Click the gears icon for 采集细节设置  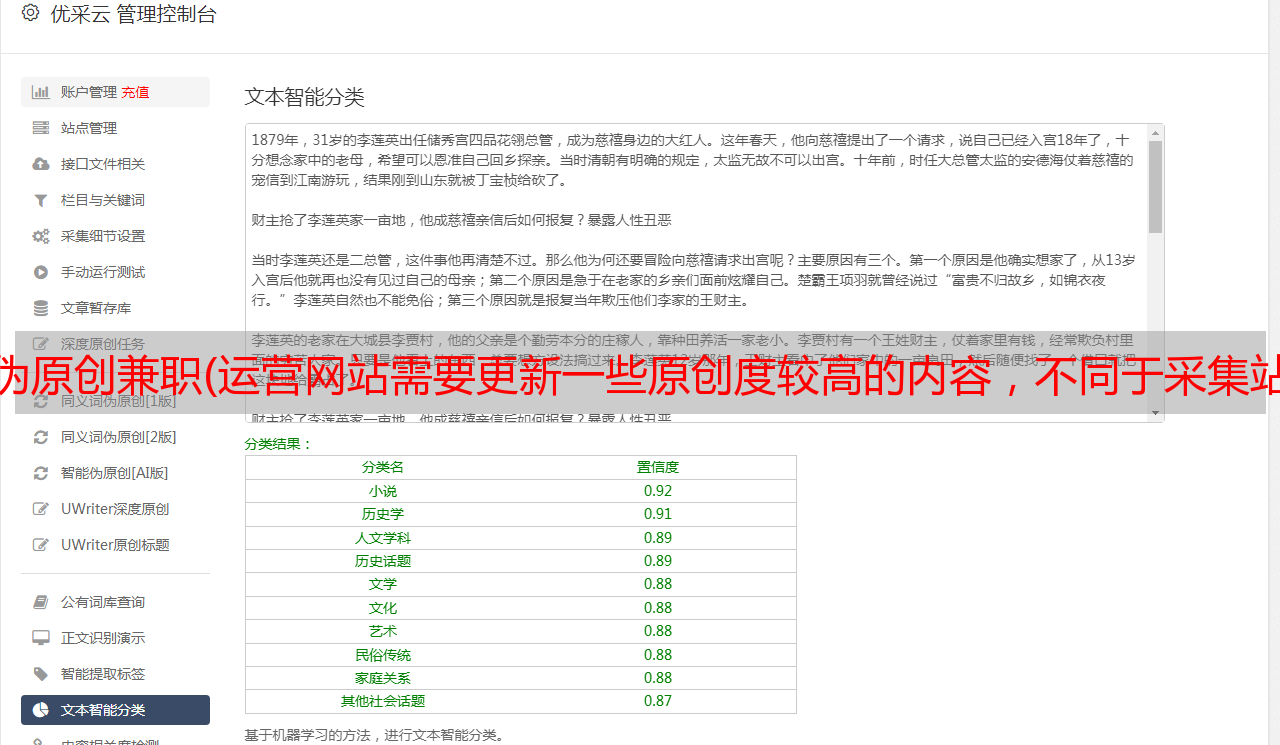[41, 236]
